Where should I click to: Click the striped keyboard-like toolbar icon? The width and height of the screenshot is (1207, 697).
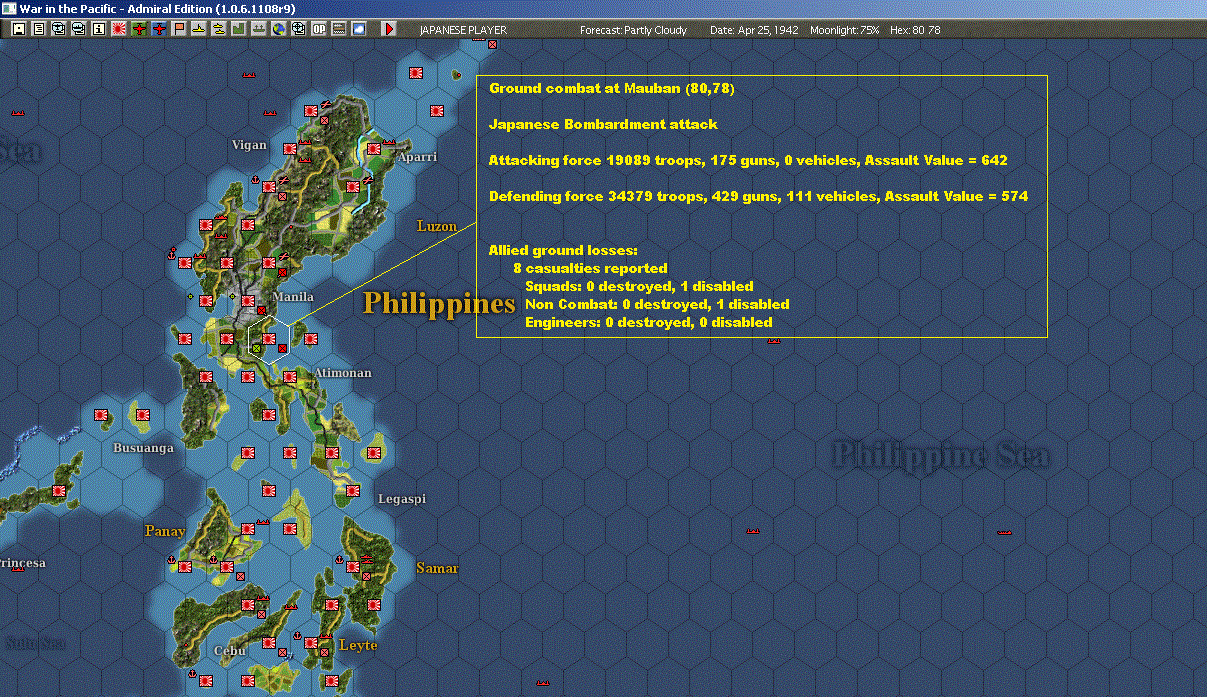pos(338,29)
